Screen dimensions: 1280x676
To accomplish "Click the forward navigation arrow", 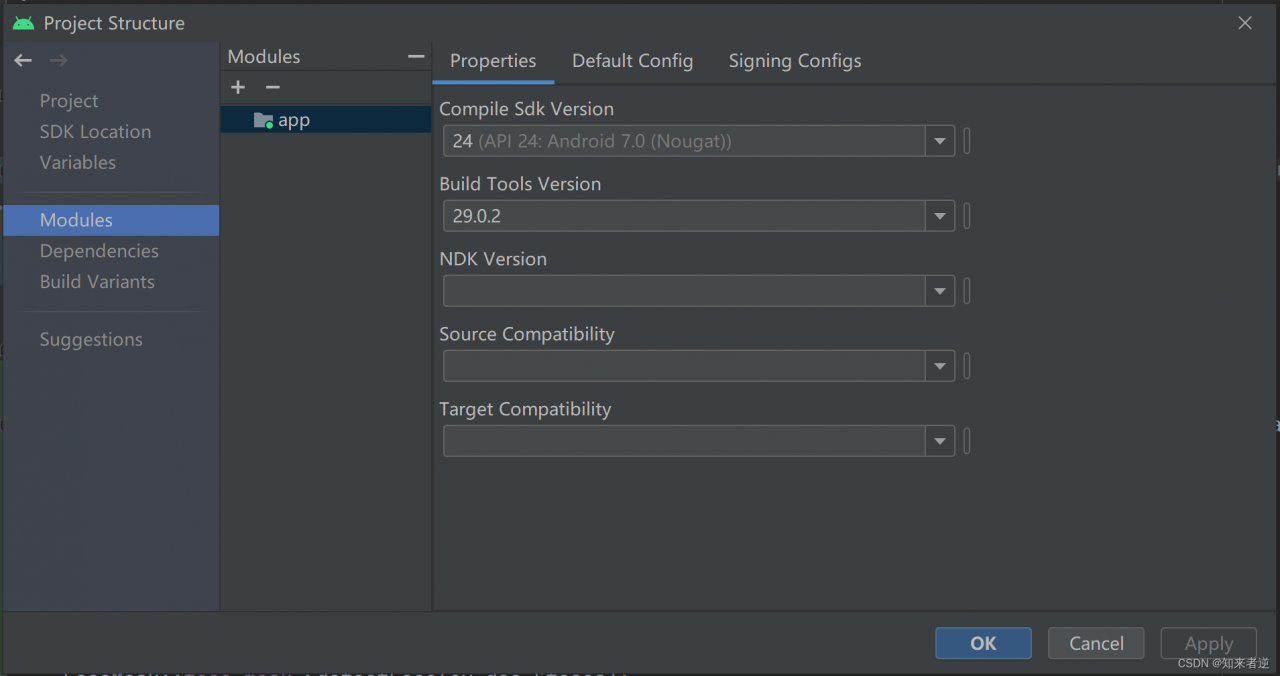I will pos(59,61).
